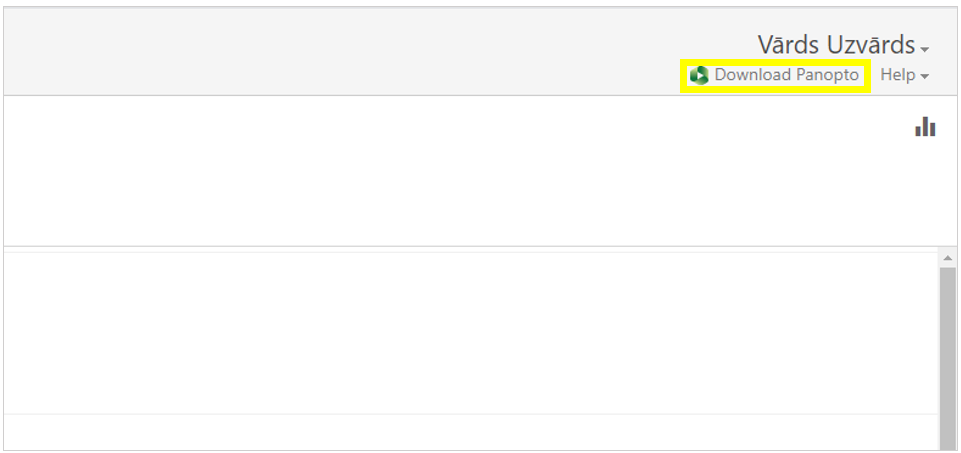The width and height of the screenshot is (961, 453).
Task: Expand the arrow next to Help
Action: (x=925, y=77)
